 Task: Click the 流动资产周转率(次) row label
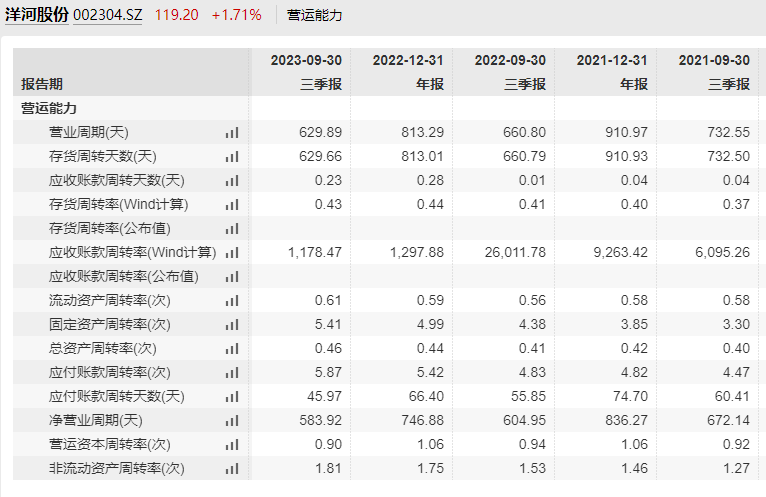point(110,301)
